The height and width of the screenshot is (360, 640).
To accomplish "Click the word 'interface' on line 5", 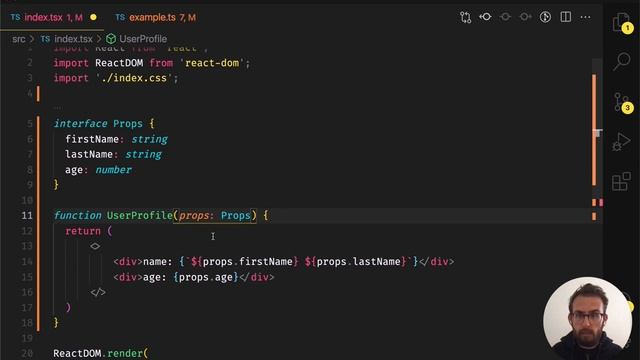I will [x=81, y=124].
